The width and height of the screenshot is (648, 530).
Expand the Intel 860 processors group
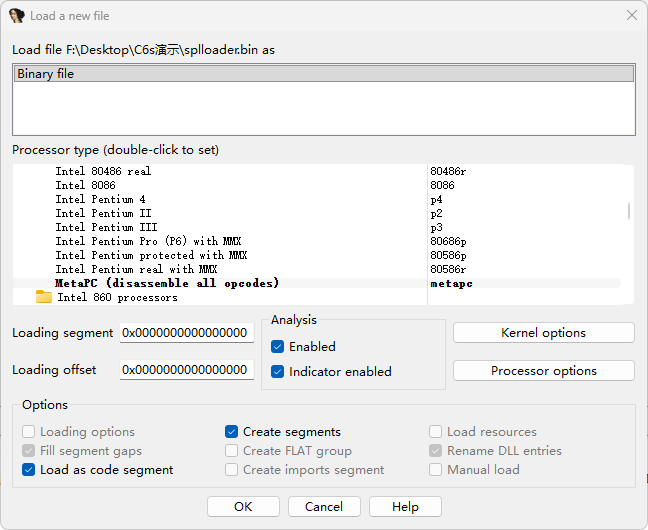(116, 297)
